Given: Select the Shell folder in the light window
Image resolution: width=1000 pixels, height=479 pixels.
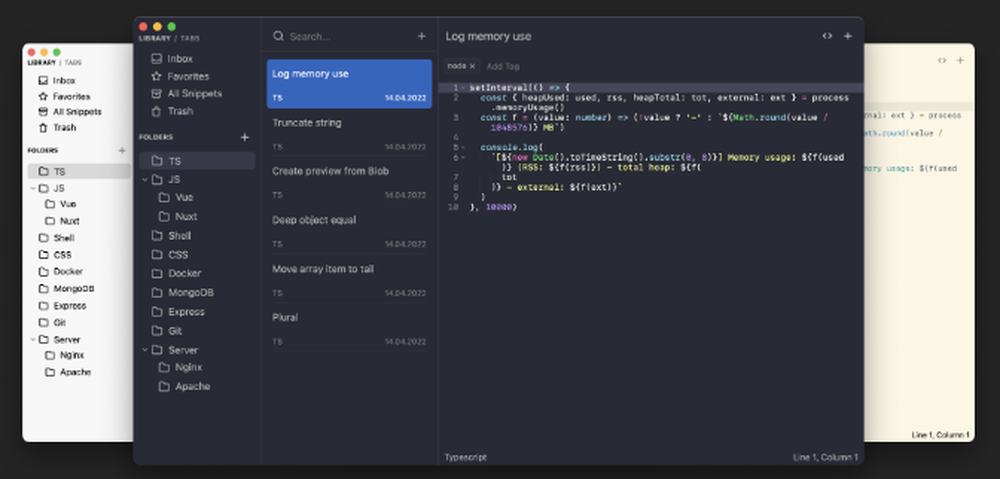Looking at the screenshot, I should click(56, 238).
